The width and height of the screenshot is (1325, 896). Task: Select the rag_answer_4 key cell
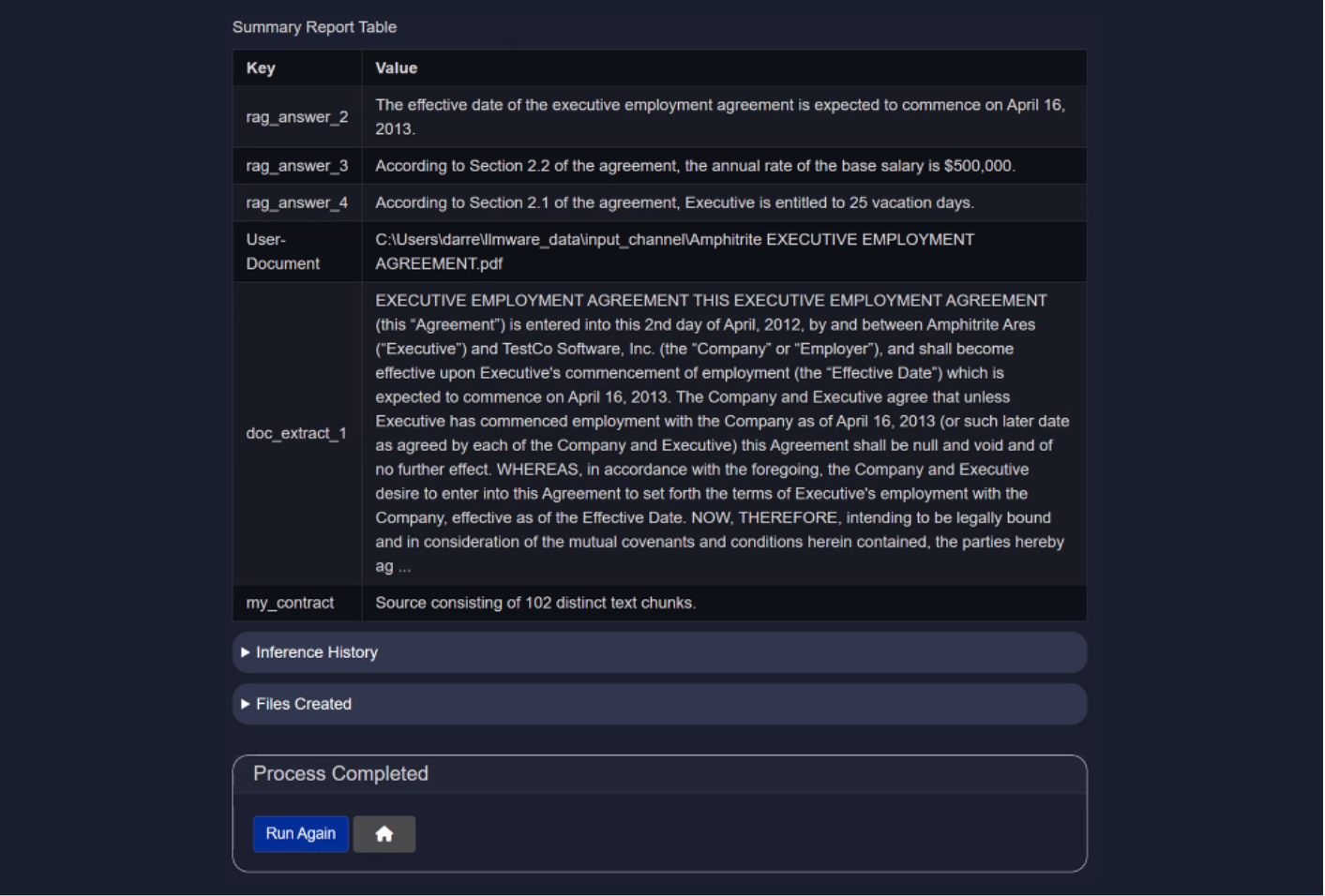[296, 202]
